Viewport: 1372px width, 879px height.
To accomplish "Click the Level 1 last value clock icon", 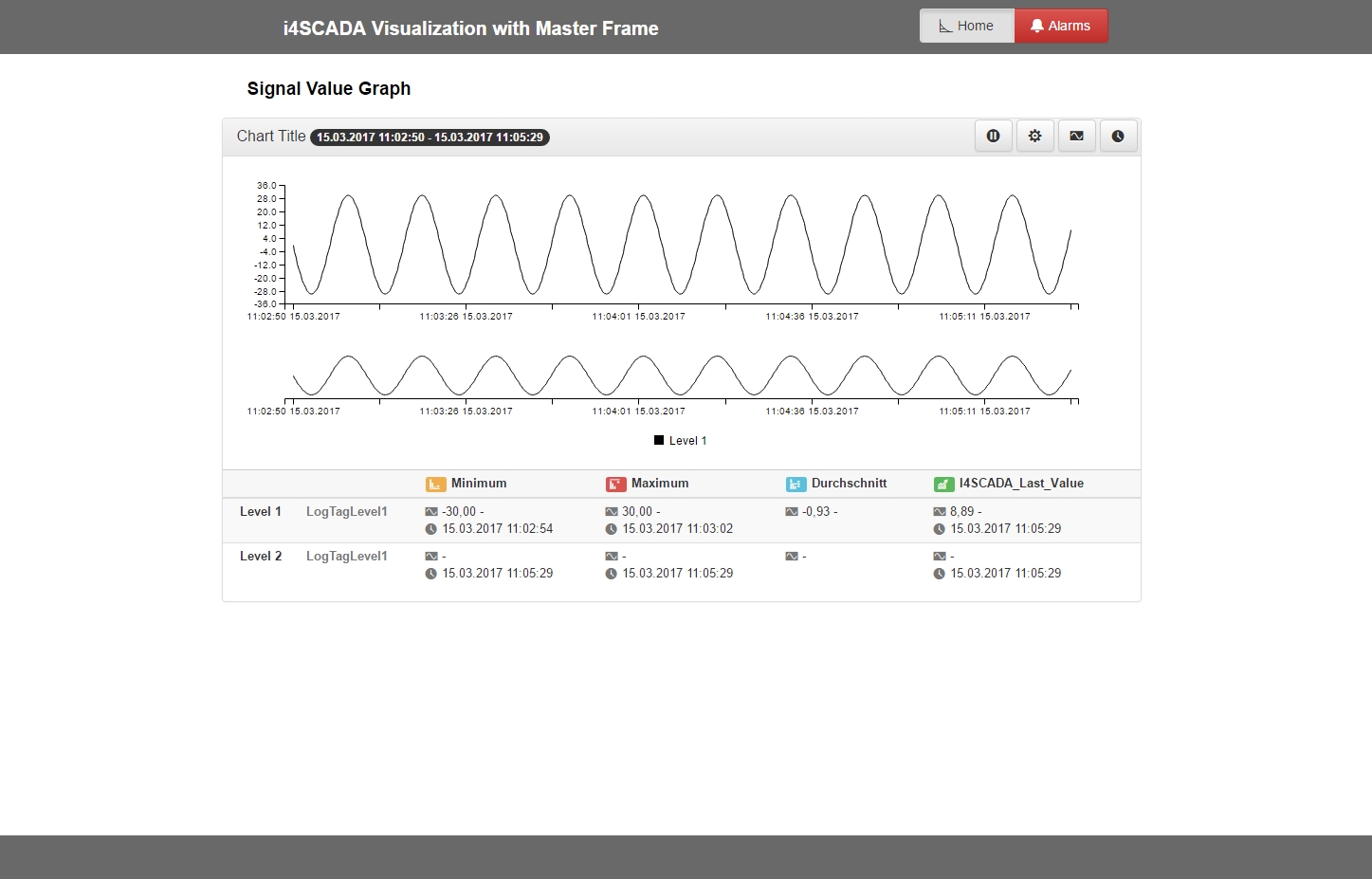I will tap(940, 529).
